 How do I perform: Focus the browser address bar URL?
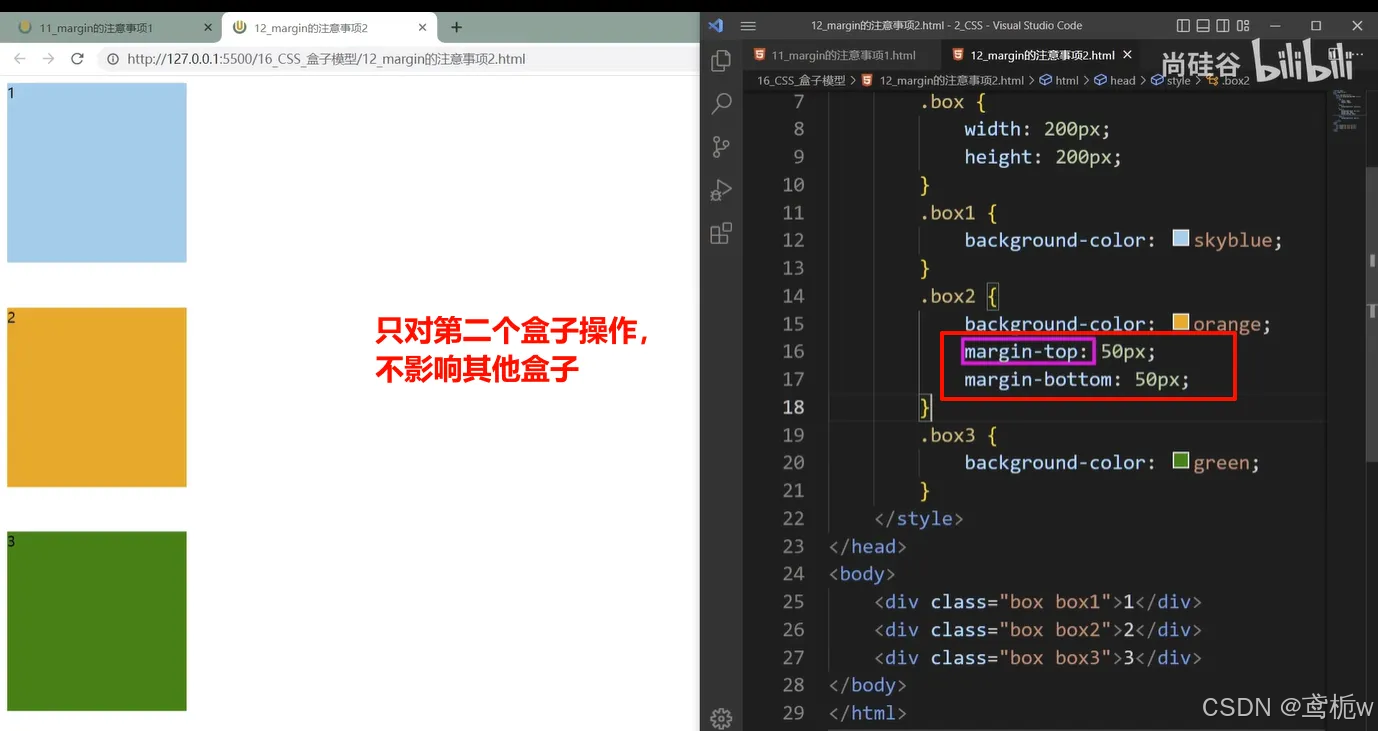click(326, 59)
